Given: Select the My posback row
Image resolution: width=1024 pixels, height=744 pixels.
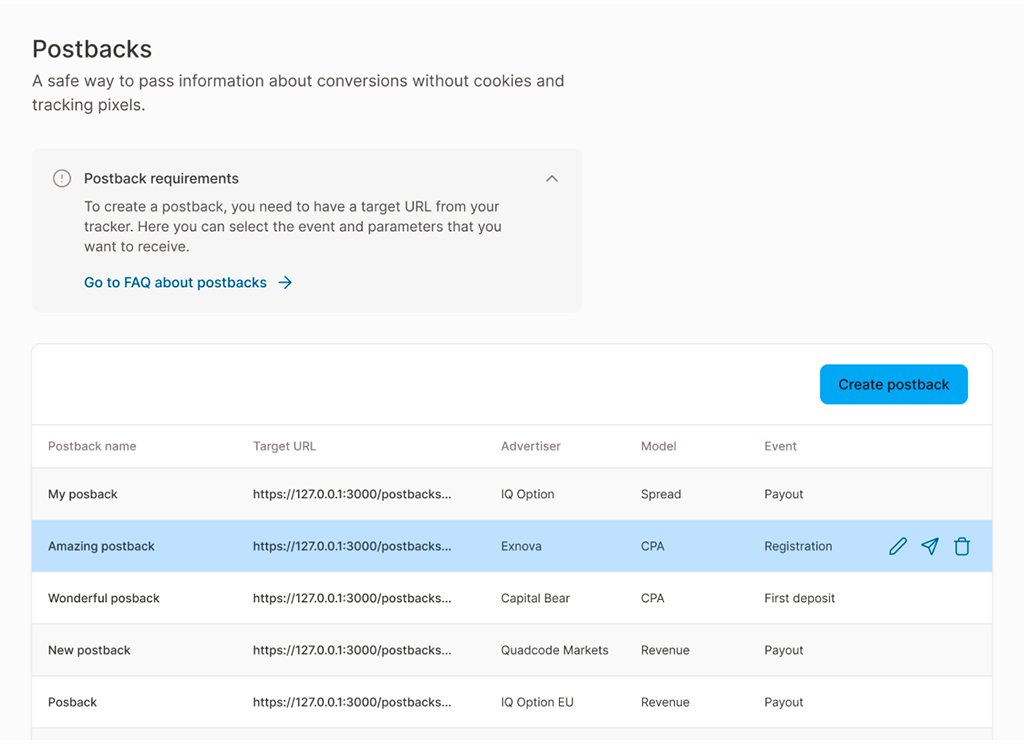Looking at the screenshot, I should [83, 494].
